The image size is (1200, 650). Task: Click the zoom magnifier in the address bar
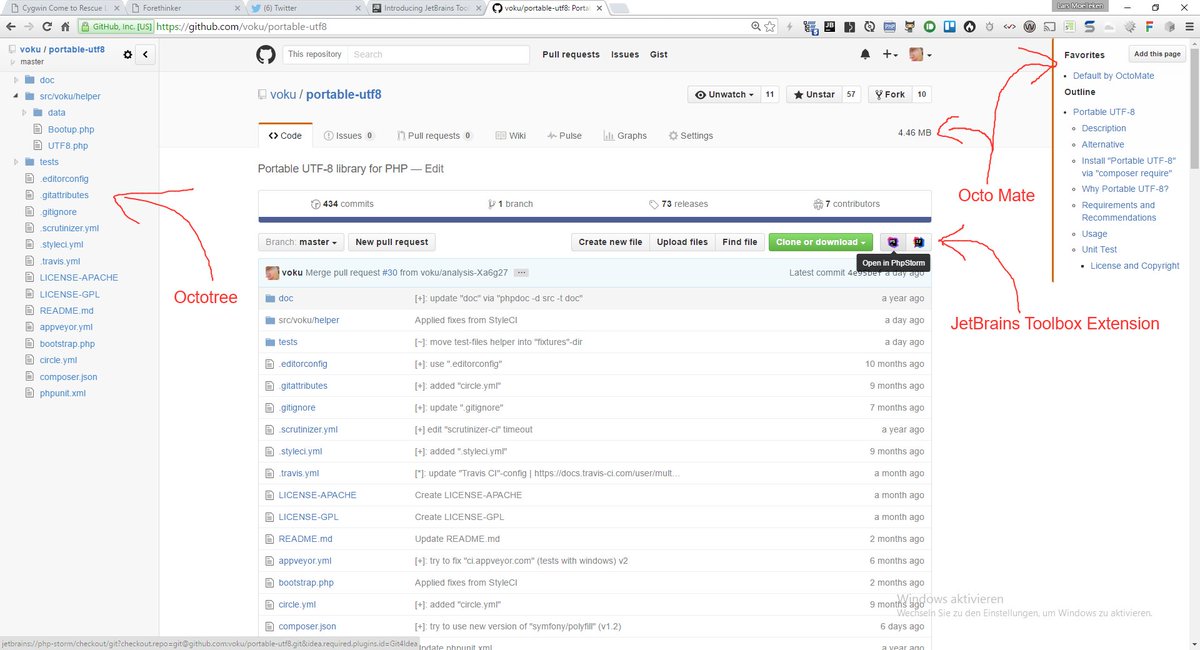755,26
